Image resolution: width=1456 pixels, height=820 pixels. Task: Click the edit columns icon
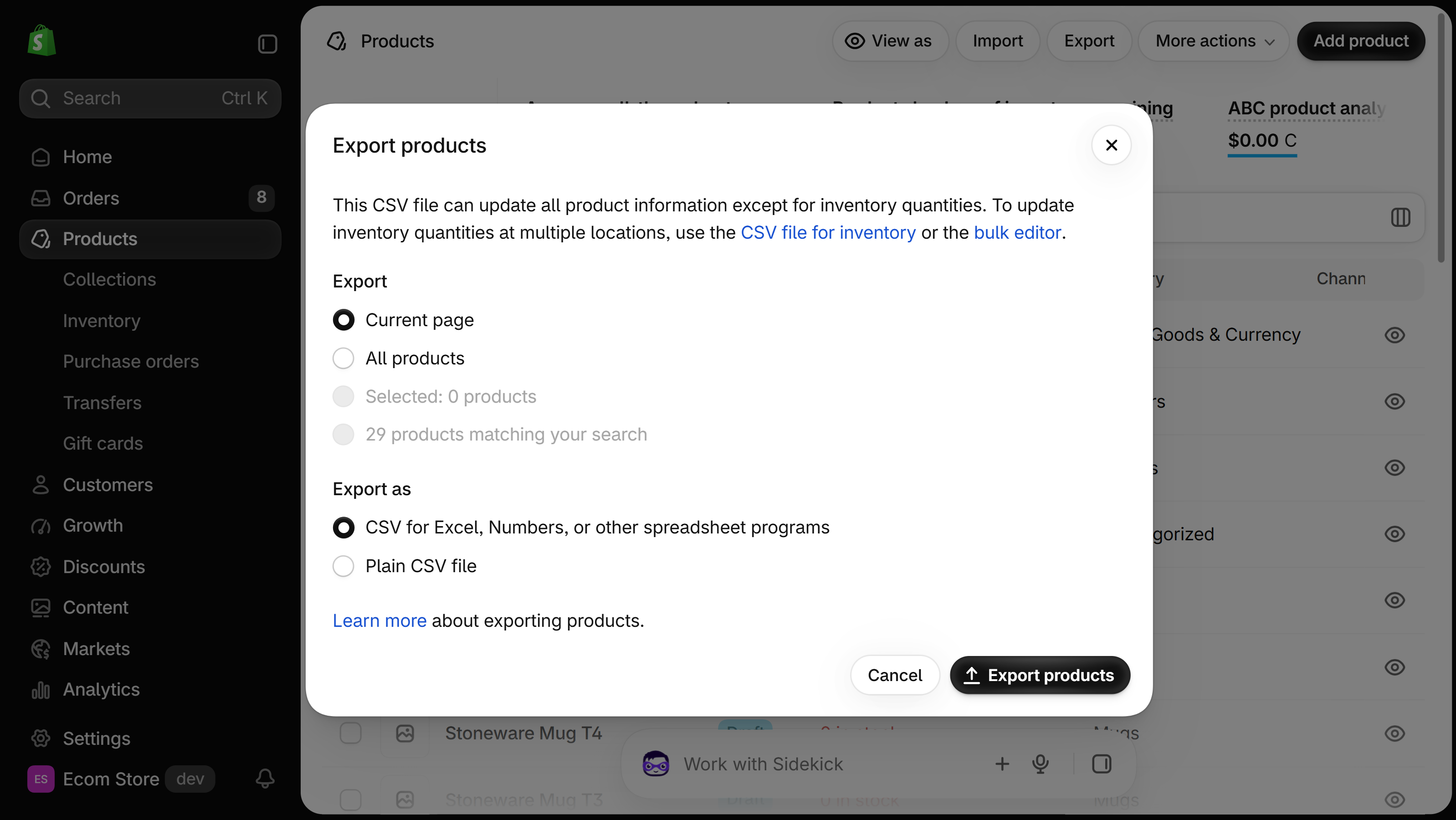pyautogui.click(x=1400, y=217)
